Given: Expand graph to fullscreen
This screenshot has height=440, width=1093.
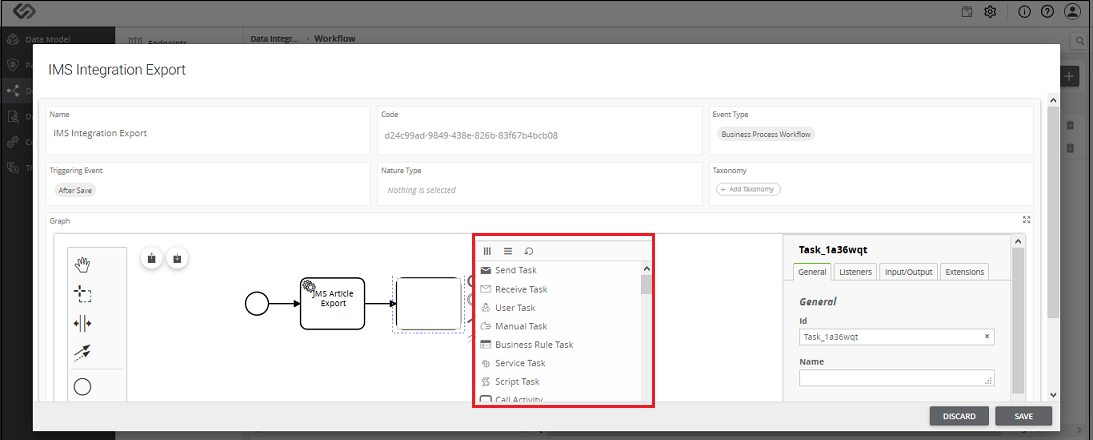Looking at the screenshot, I should pos(1026,220).
